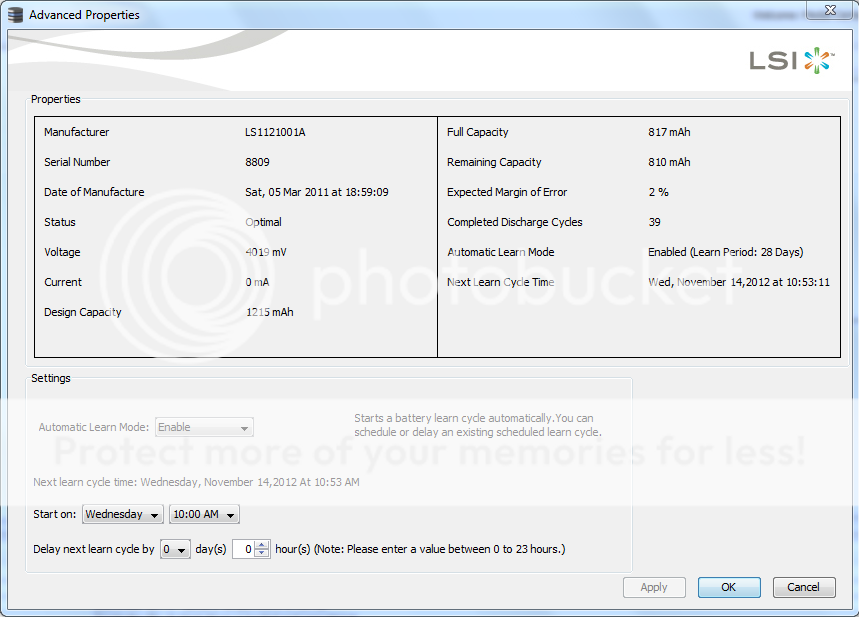859x617 pixels.
Task: Select the Manufacturer value LS1121001A
Action: (275, 132)
